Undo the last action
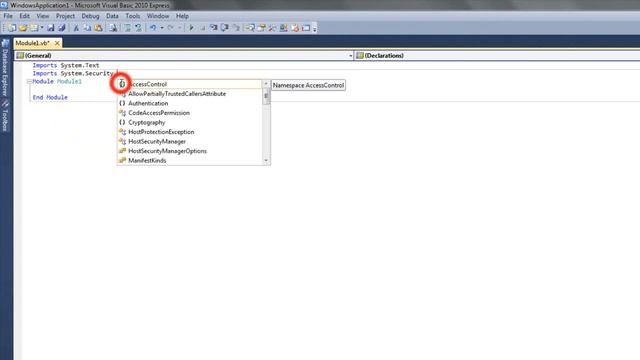 click(153, 28)
